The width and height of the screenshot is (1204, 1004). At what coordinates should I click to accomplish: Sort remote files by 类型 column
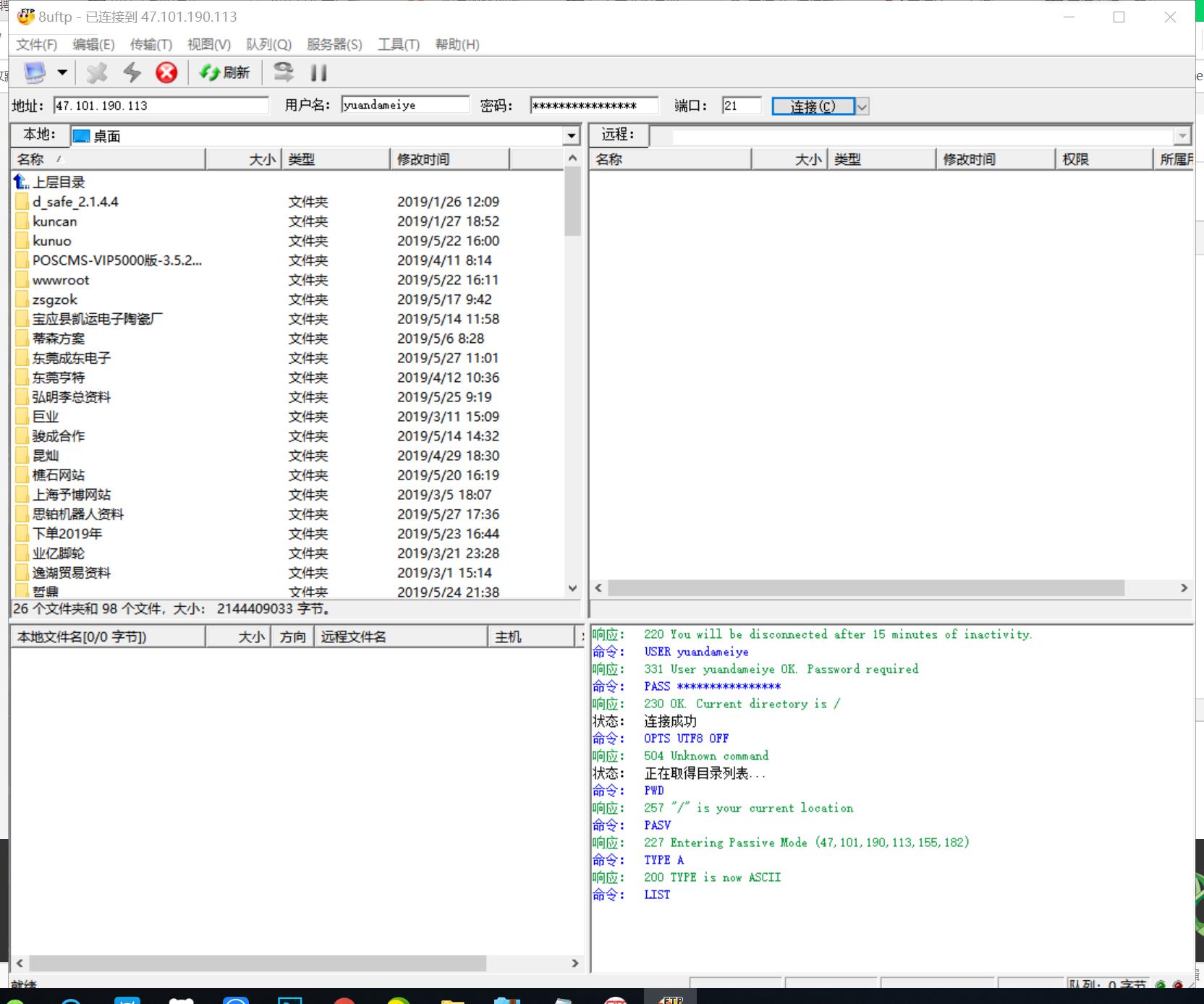[881, 159]
